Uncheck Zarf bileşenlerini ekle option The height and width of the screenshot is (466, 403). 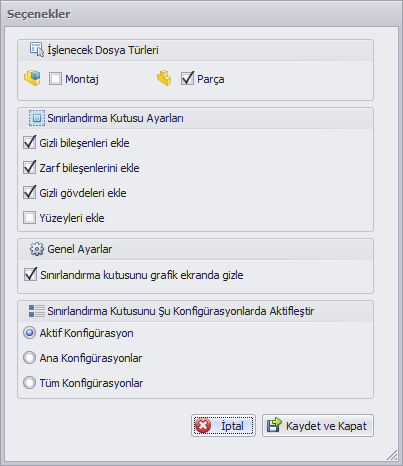29,167
